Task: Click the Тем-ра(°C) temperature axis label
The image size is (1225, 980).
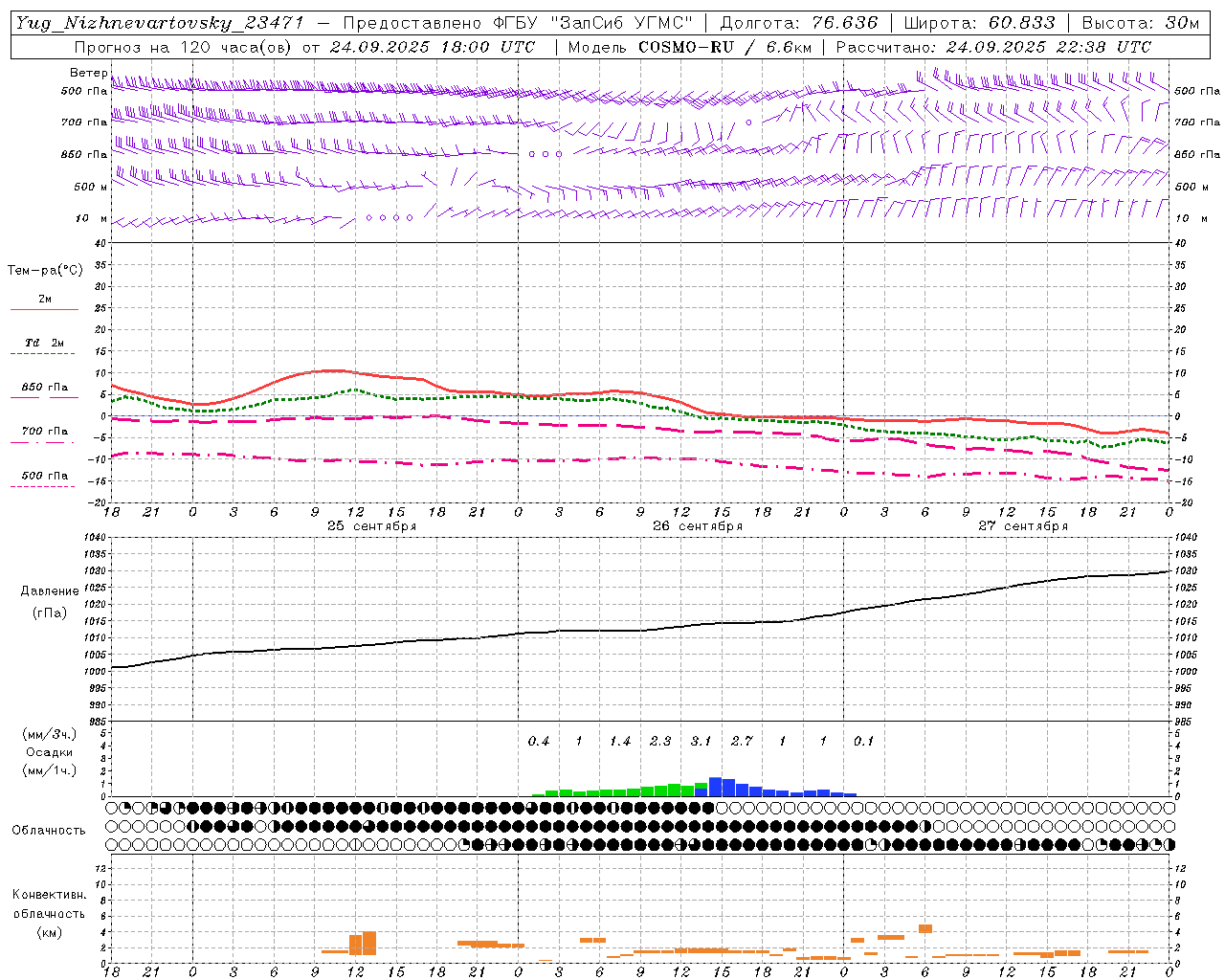Action: (x=45, y=271)
